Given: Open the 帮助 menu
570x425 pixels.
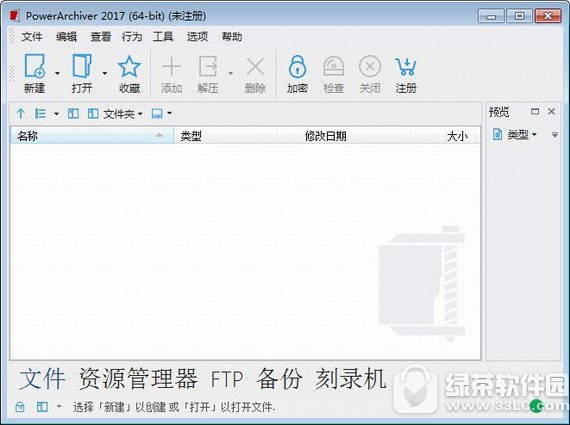Looking at the screenshot, I should 232,36.
